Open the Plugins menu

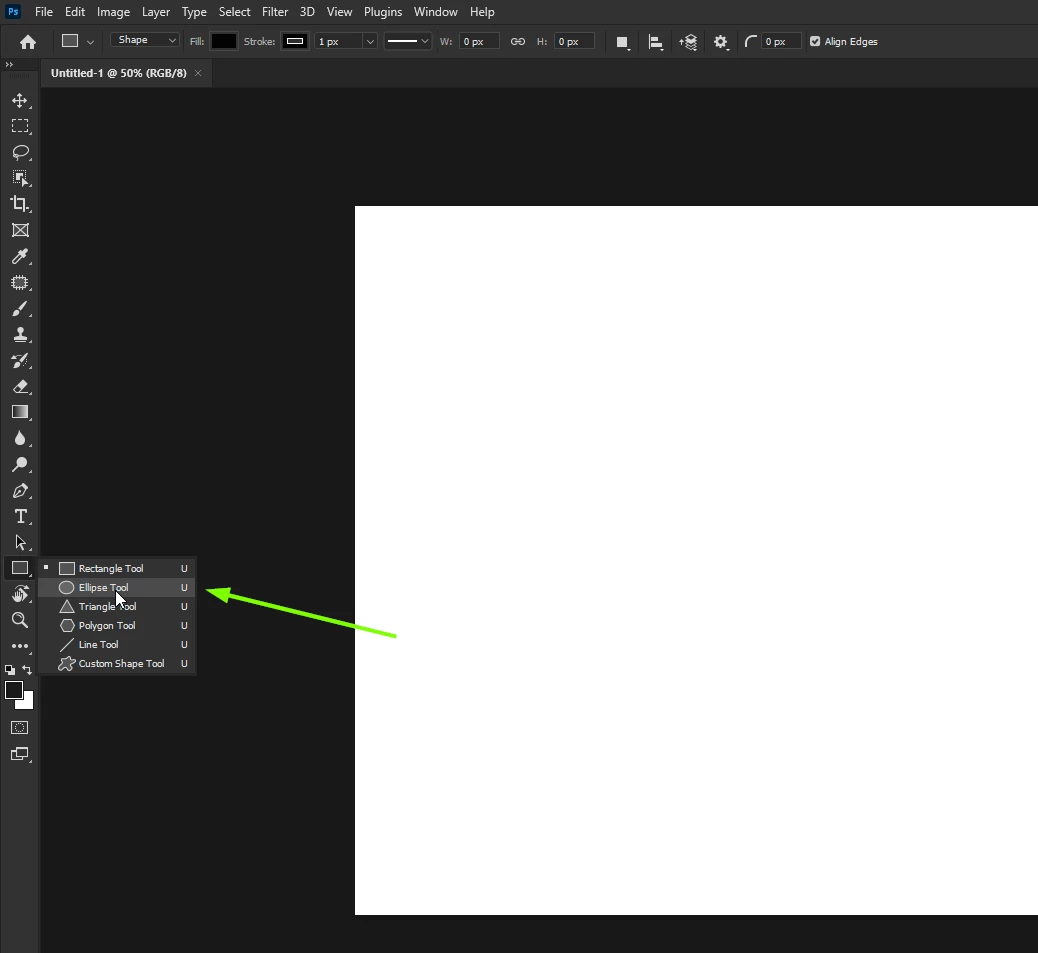click(x=383, y=12)
